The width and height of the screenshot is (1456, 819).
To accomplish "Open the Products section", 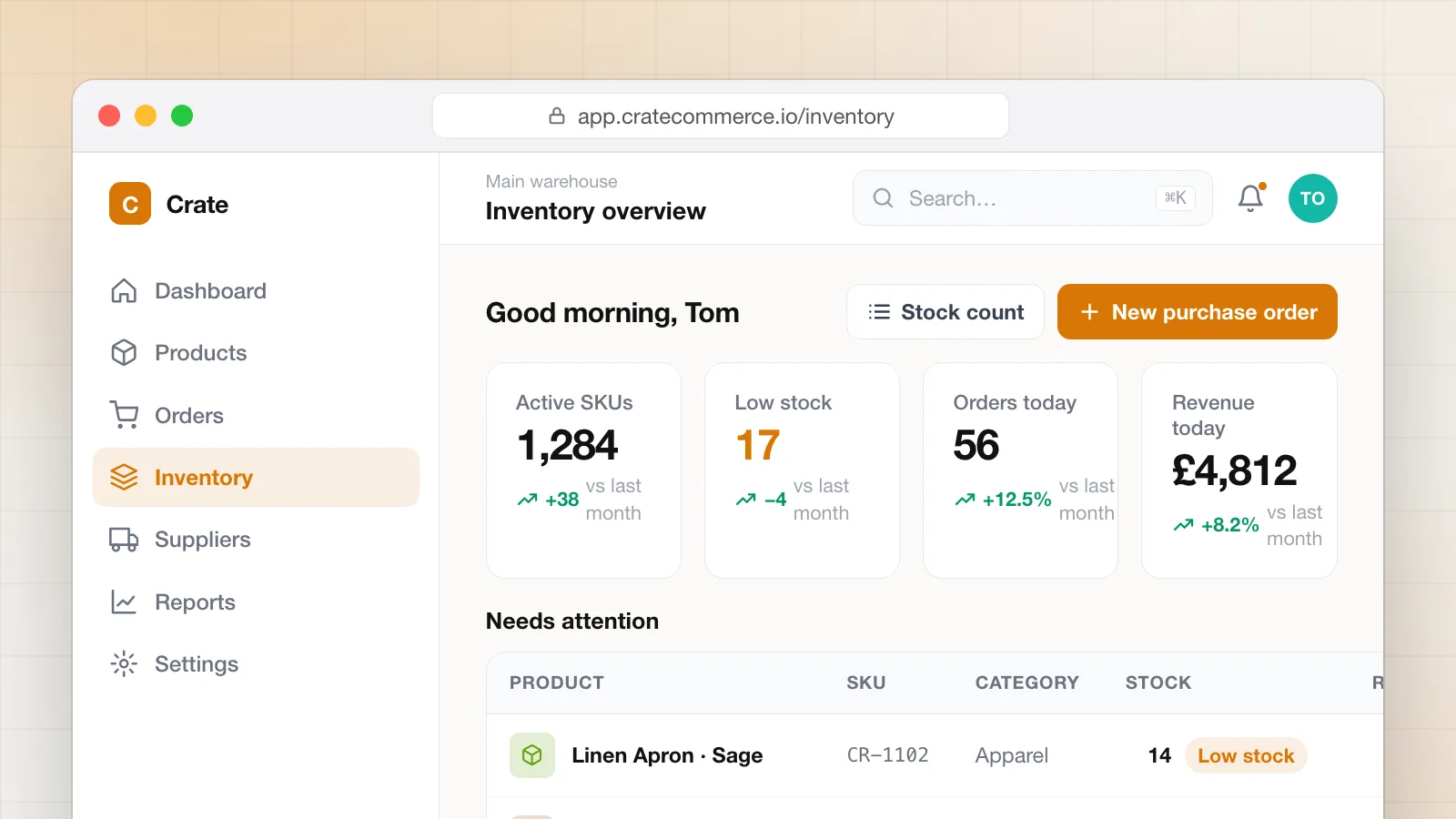I will (x=256, y=353).
